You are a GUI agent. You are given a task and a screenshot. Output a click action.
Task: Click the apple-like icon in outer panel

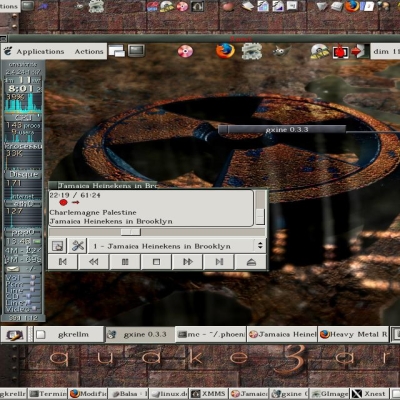(228, 6)
